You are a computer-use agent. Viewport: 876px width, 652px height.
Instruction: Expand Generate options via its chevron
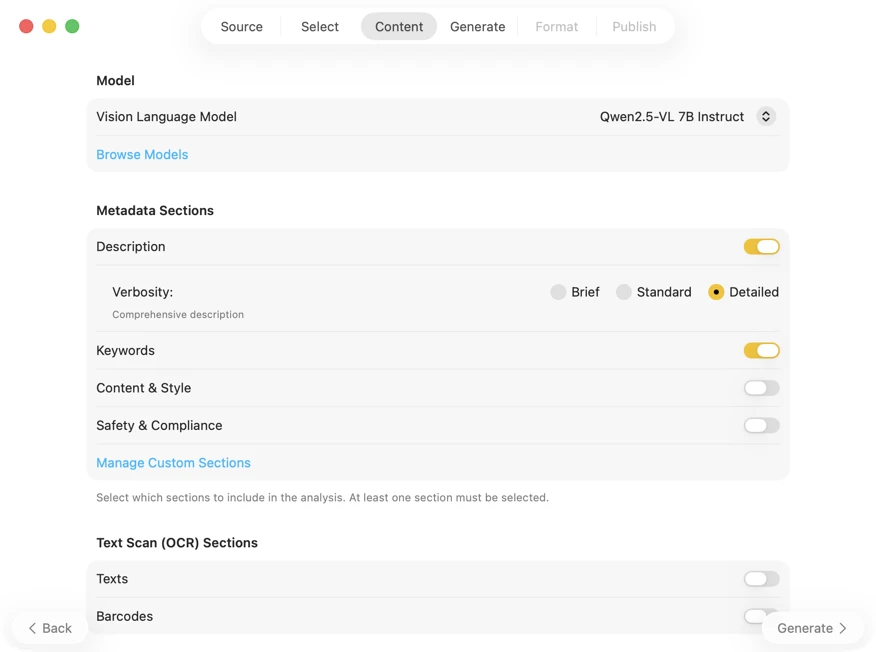point(842,628)
